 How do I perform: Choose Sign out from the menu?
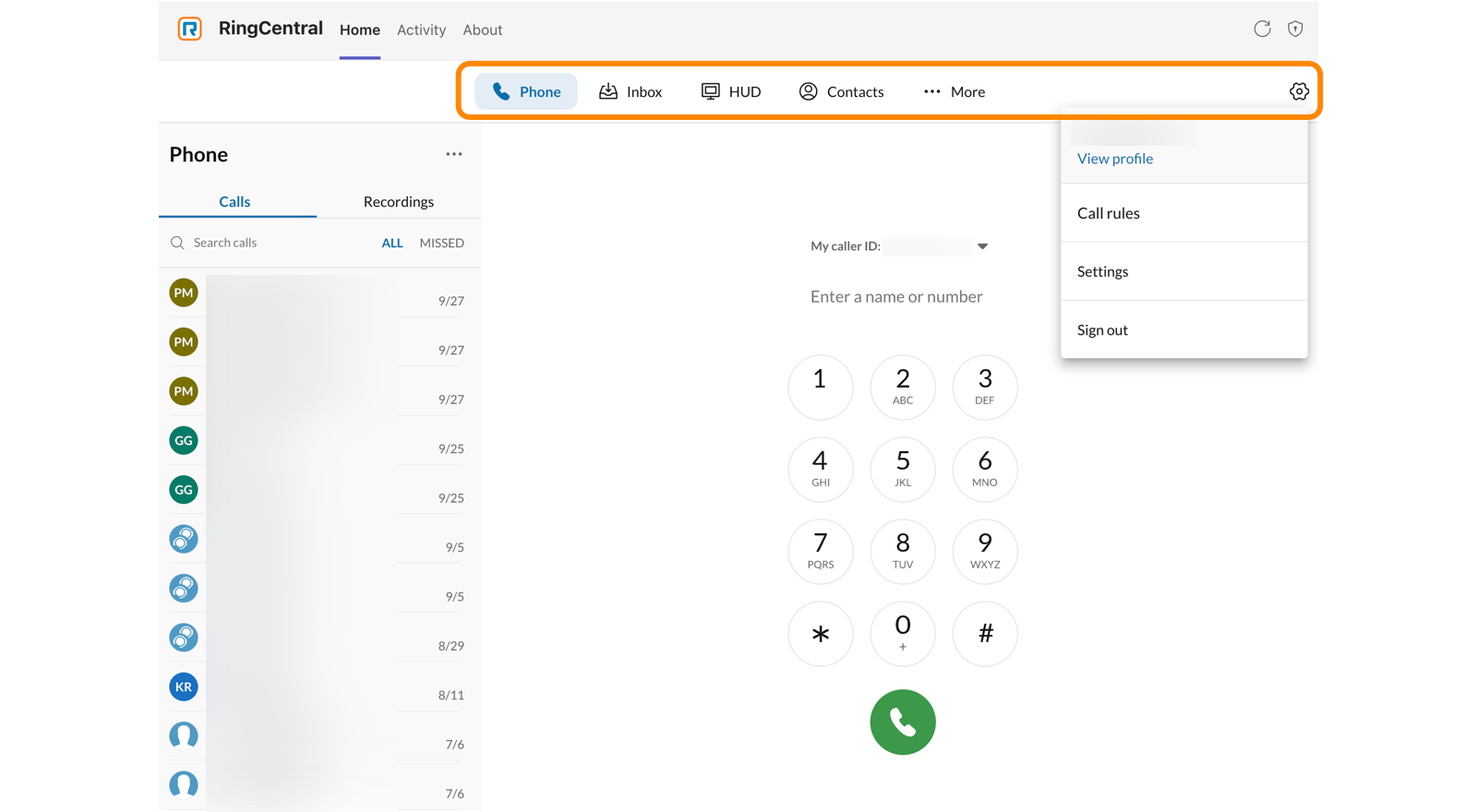[x=1184, y=329]
